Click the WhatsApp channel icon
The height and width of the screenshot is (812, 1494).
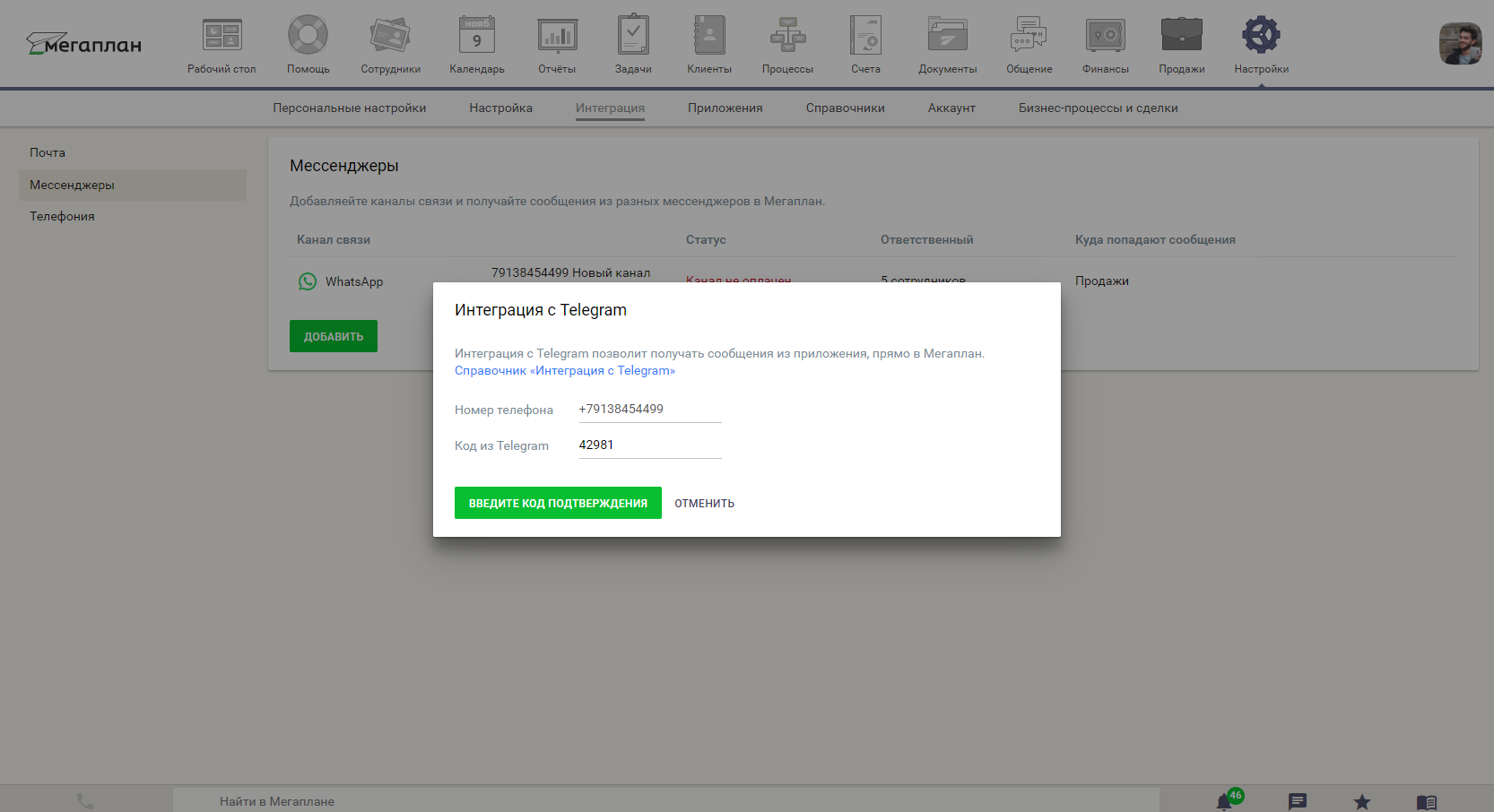click(x=308, y=281)
